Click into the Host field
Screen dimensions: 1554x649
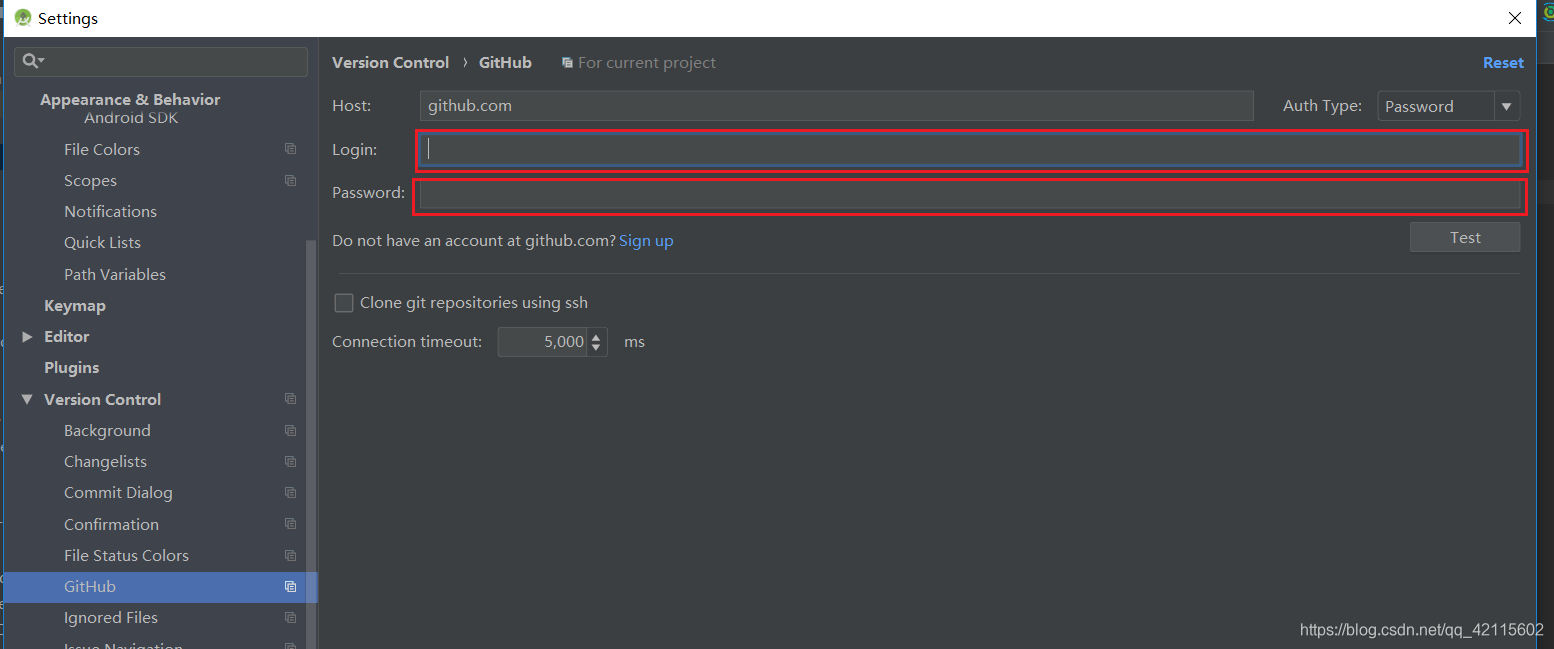pyautogui.click(x=836, y=106)
